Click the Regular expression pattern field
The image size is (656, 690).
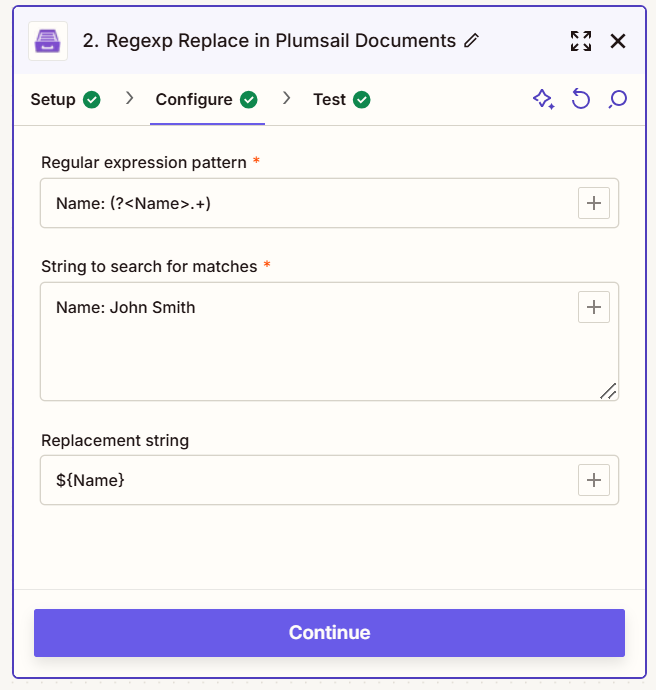click(329, 203)
